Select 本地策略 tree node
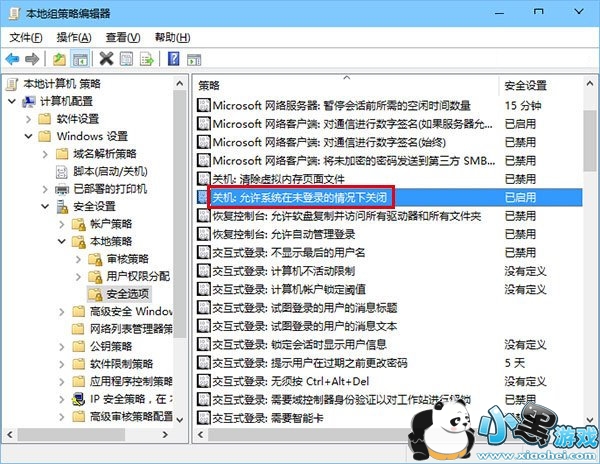 coord(111,241)
